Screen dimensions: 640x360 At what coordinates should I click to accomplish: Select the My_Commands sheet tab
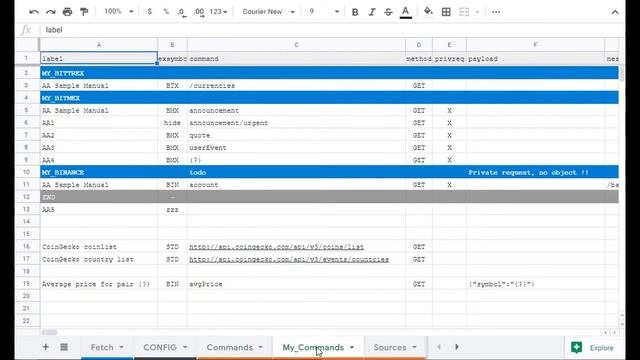[x=313, y=347]
